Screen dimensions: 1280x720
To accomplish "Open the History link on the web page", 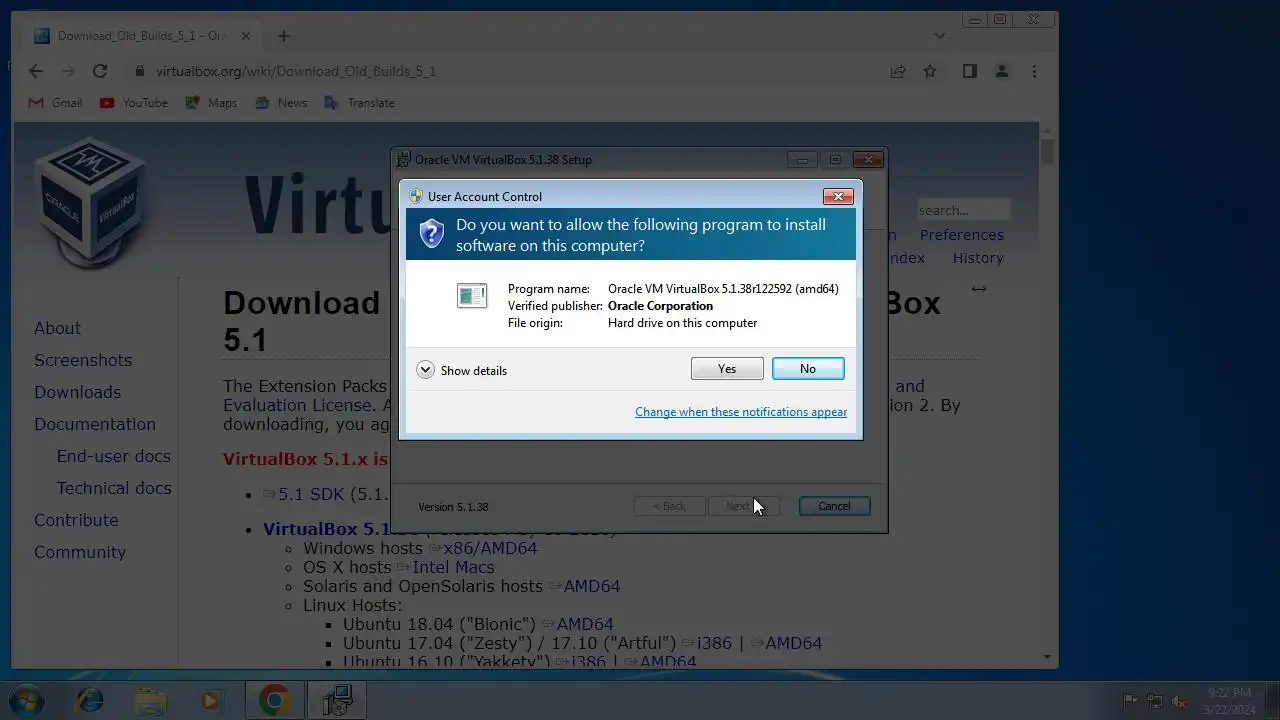I will [x=978, y=258].
